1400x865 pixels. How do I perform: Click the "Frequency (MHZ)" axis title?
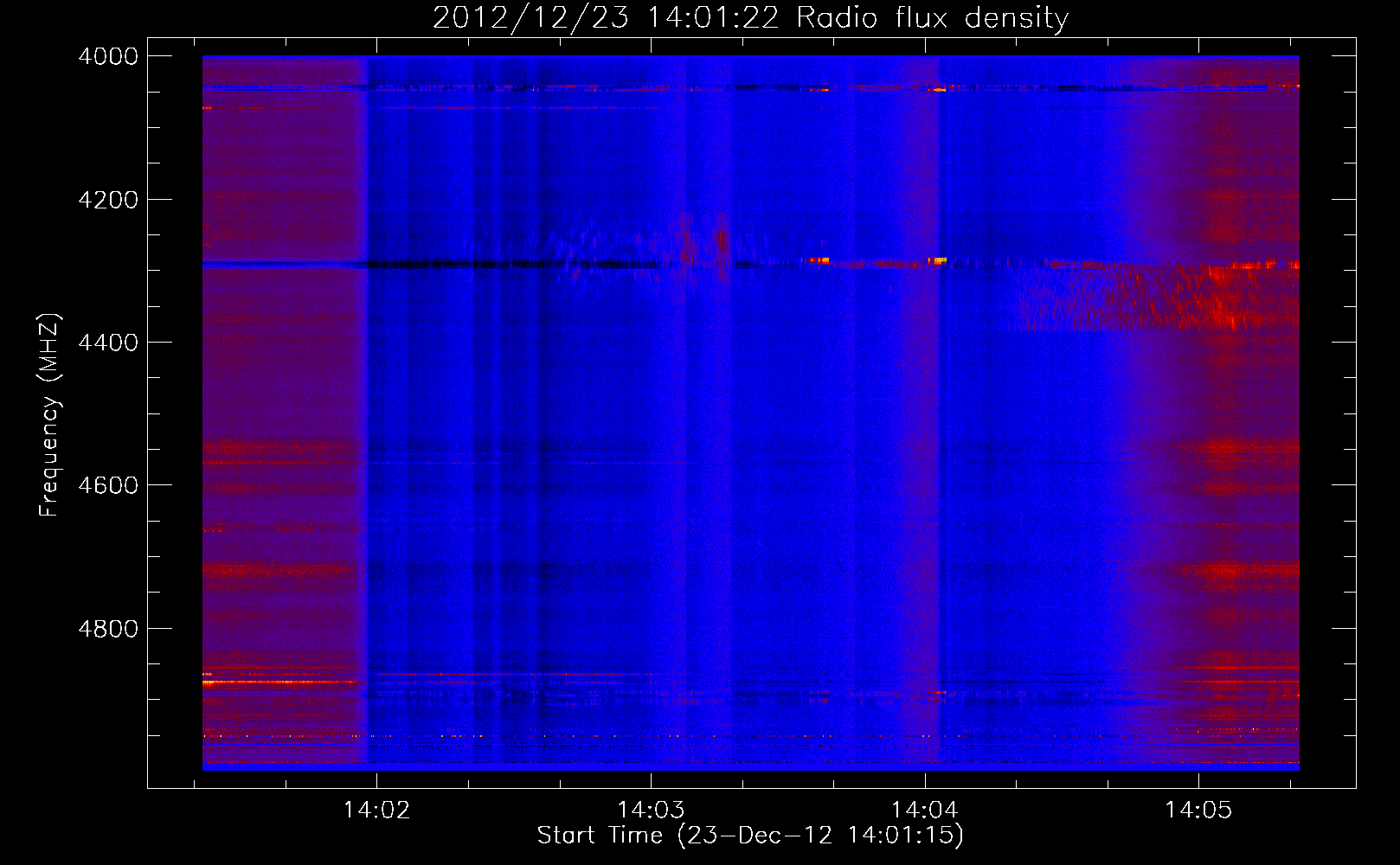pyautogui.click(x=50, y=415)
